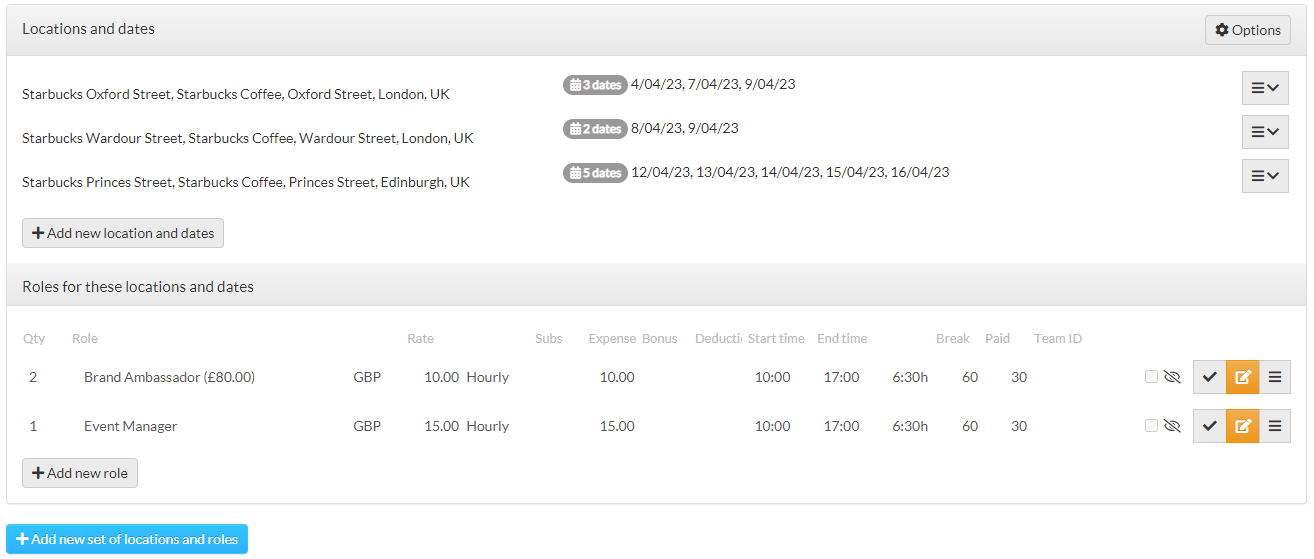Click the 10.00 Hourly rate for Brand Ambassador
Screen dimensions: 1314x559
(467, 377)
